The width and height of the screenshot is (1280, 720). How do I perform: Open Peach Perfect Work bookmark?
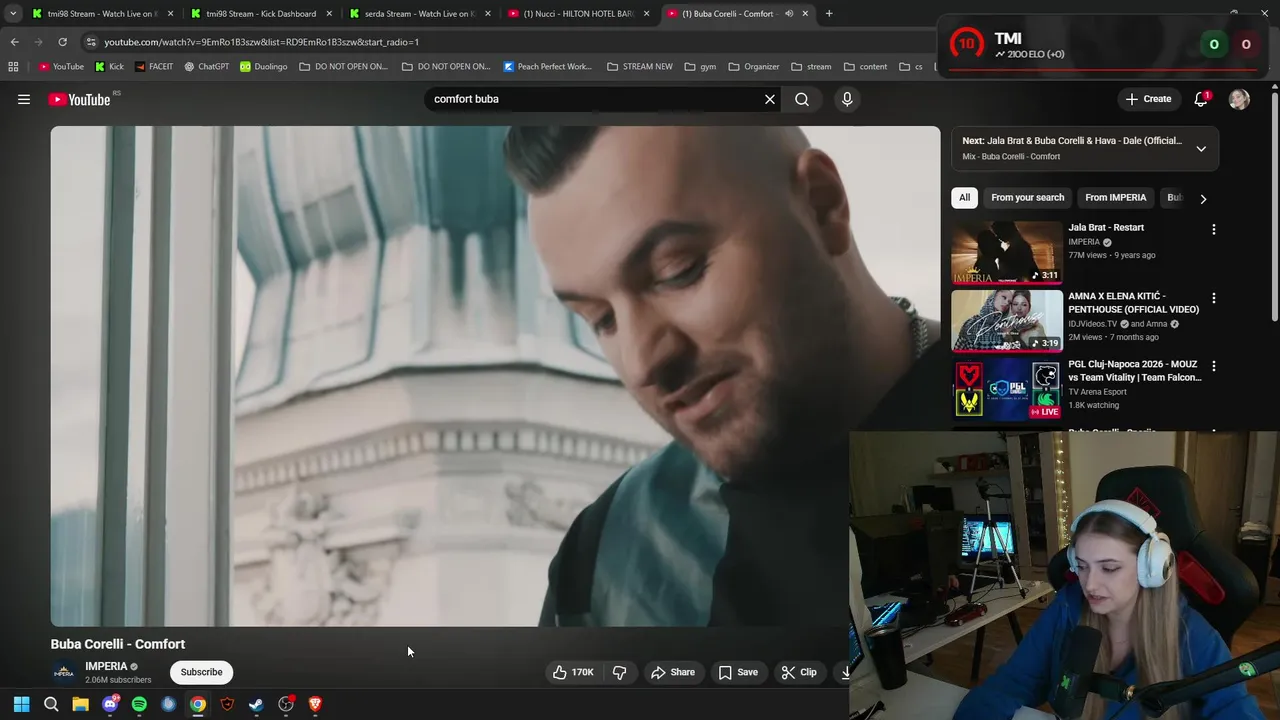coord(547,67)
